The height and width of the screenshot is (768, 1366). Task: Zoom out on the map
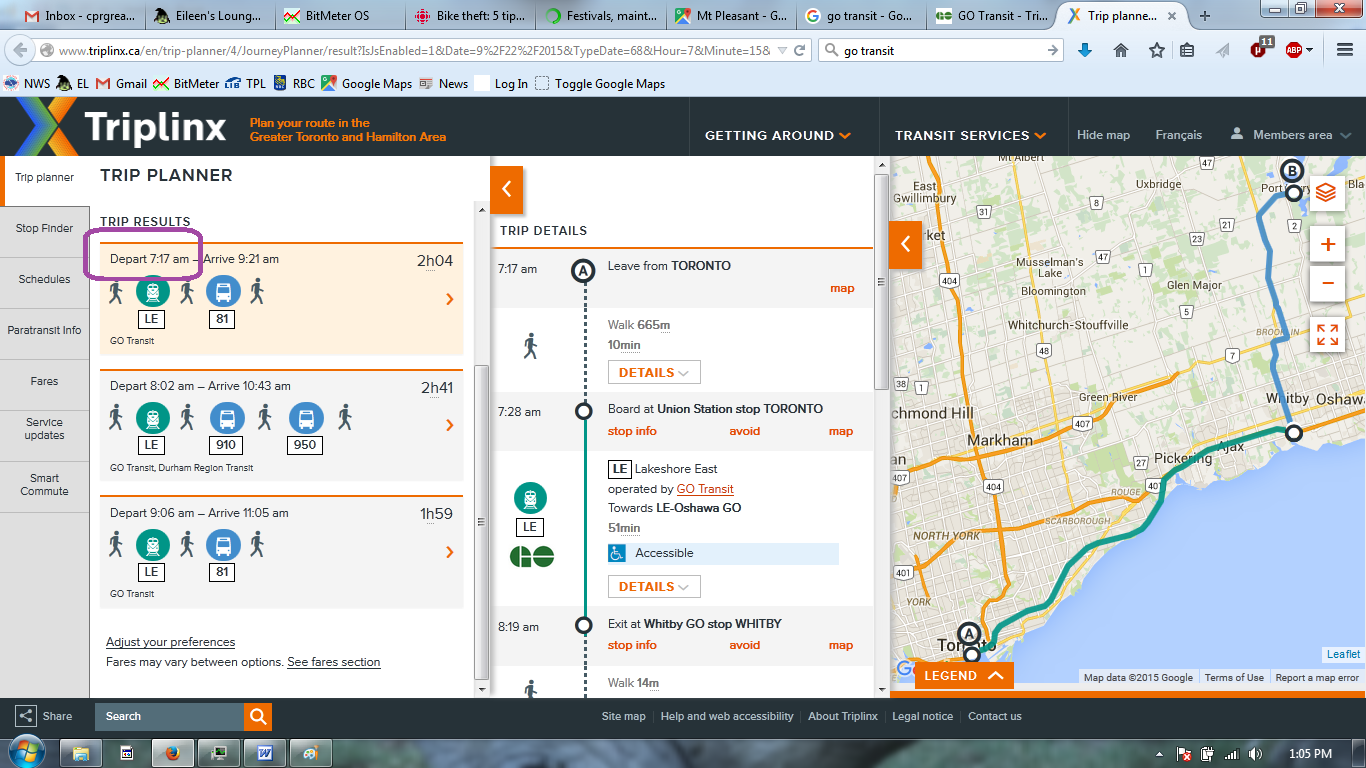pyautogui.click(x=1327, y=283)
